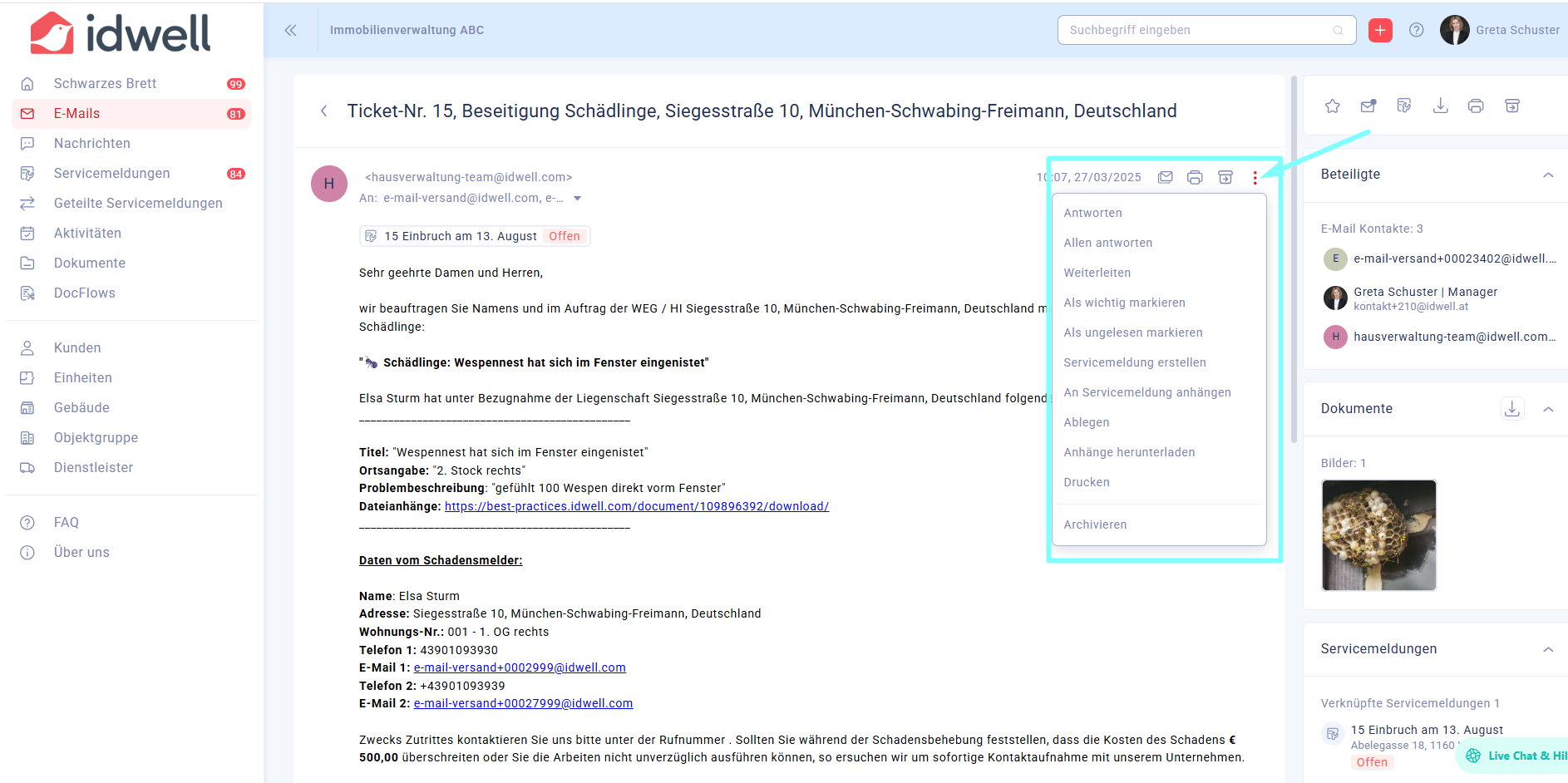Collapse the Beteiligte panel
1568x783 pixels.
tap(1548, 175)
